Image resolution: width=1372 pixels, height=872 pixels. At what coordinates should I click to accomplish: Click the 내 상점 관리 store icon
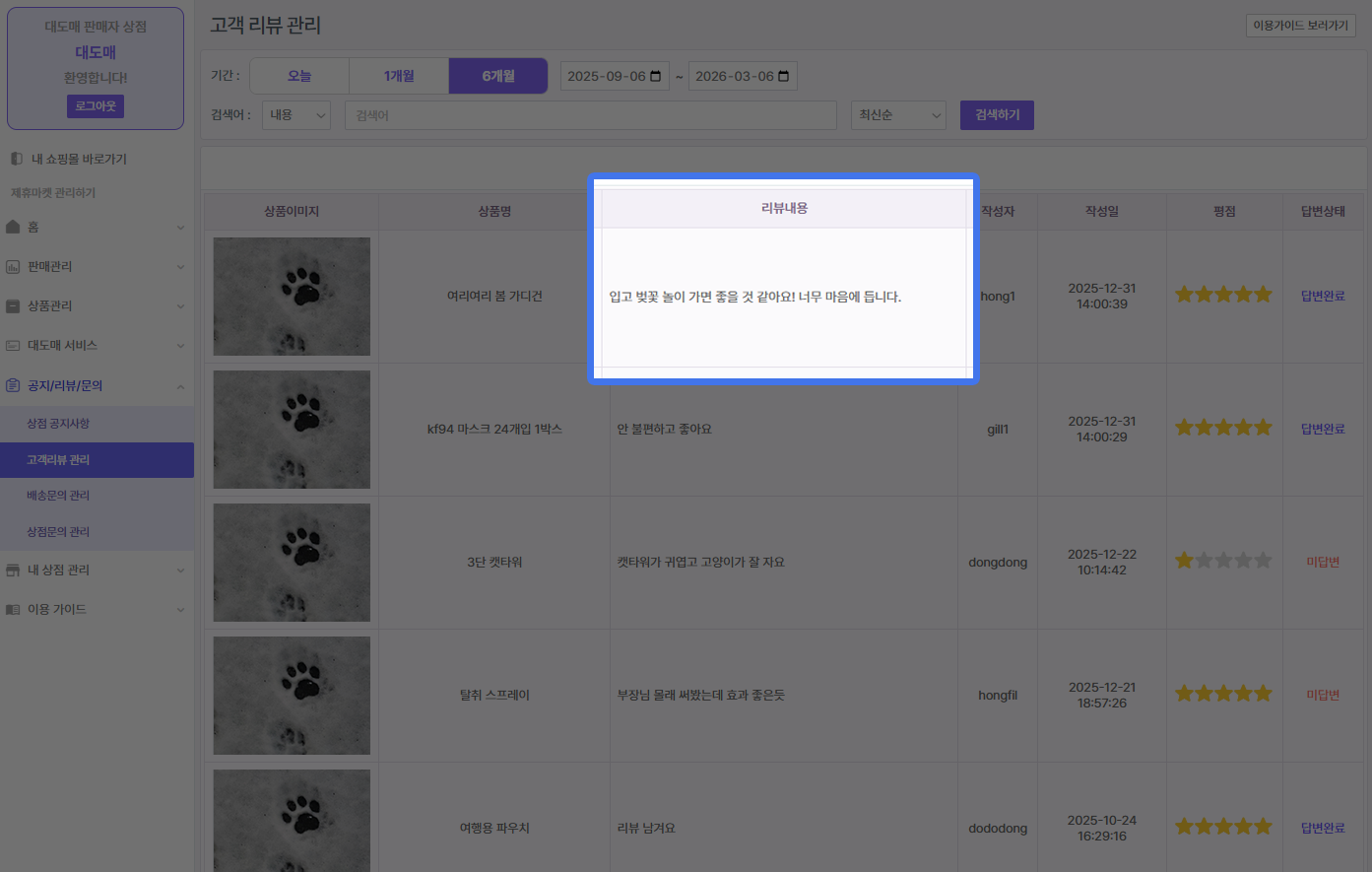pos(13,570)
